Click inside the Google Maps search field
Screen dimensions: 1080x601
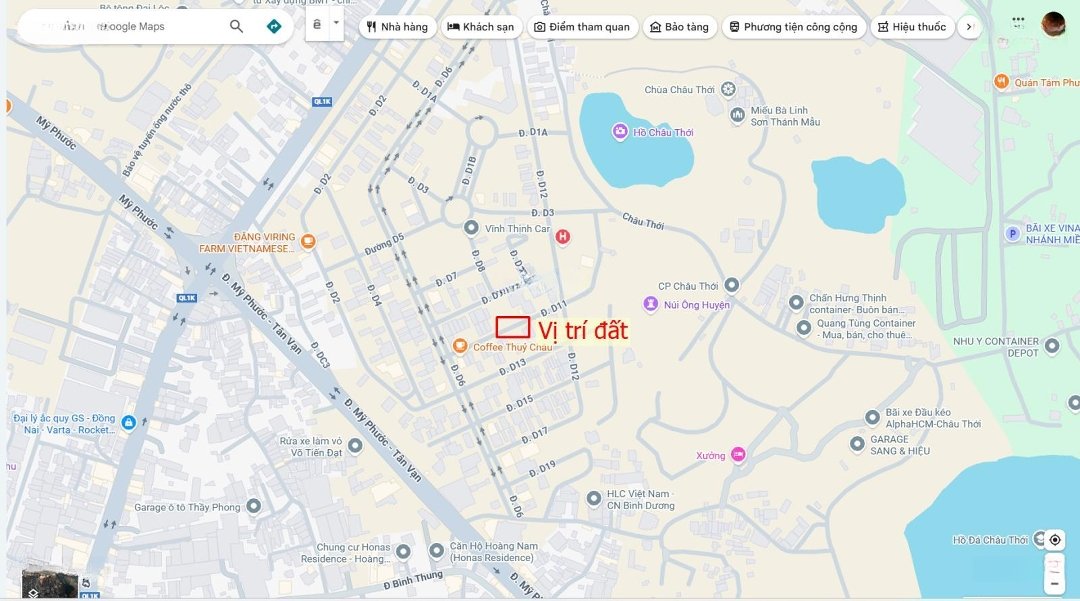pyautogui.click(x=127, y=27)
